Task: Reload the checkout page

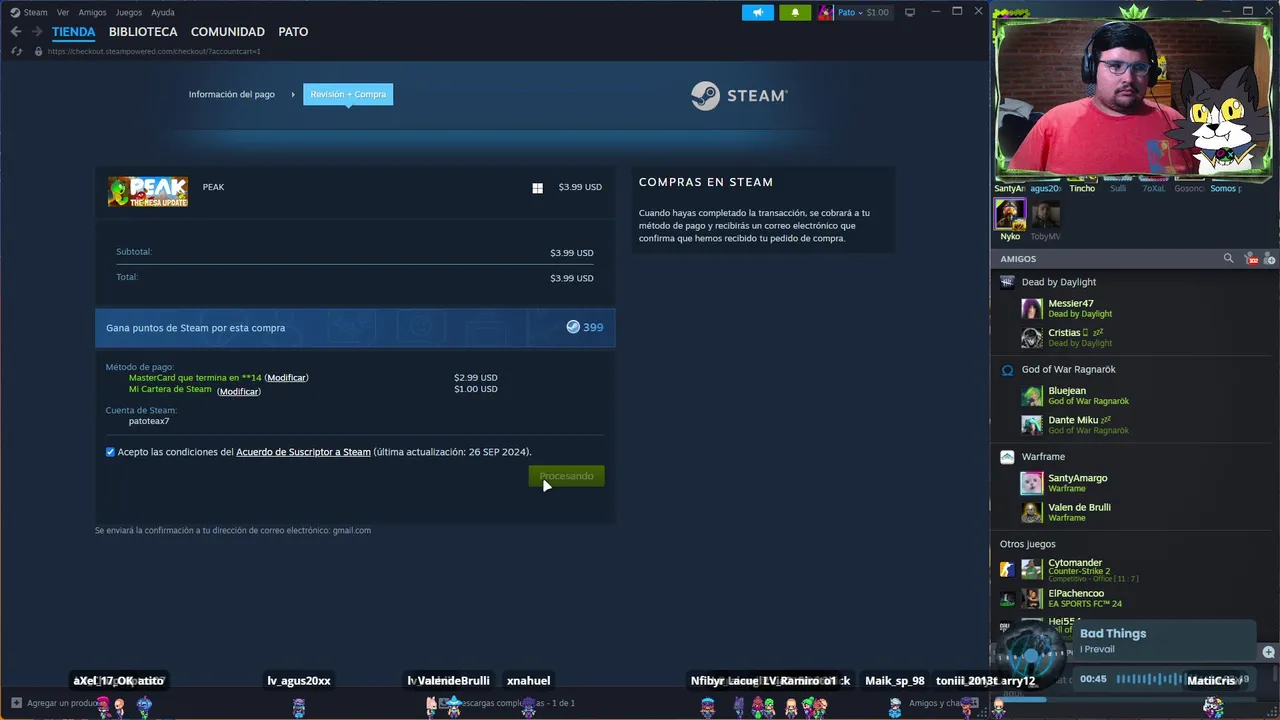Action: [x=17, y=51]
